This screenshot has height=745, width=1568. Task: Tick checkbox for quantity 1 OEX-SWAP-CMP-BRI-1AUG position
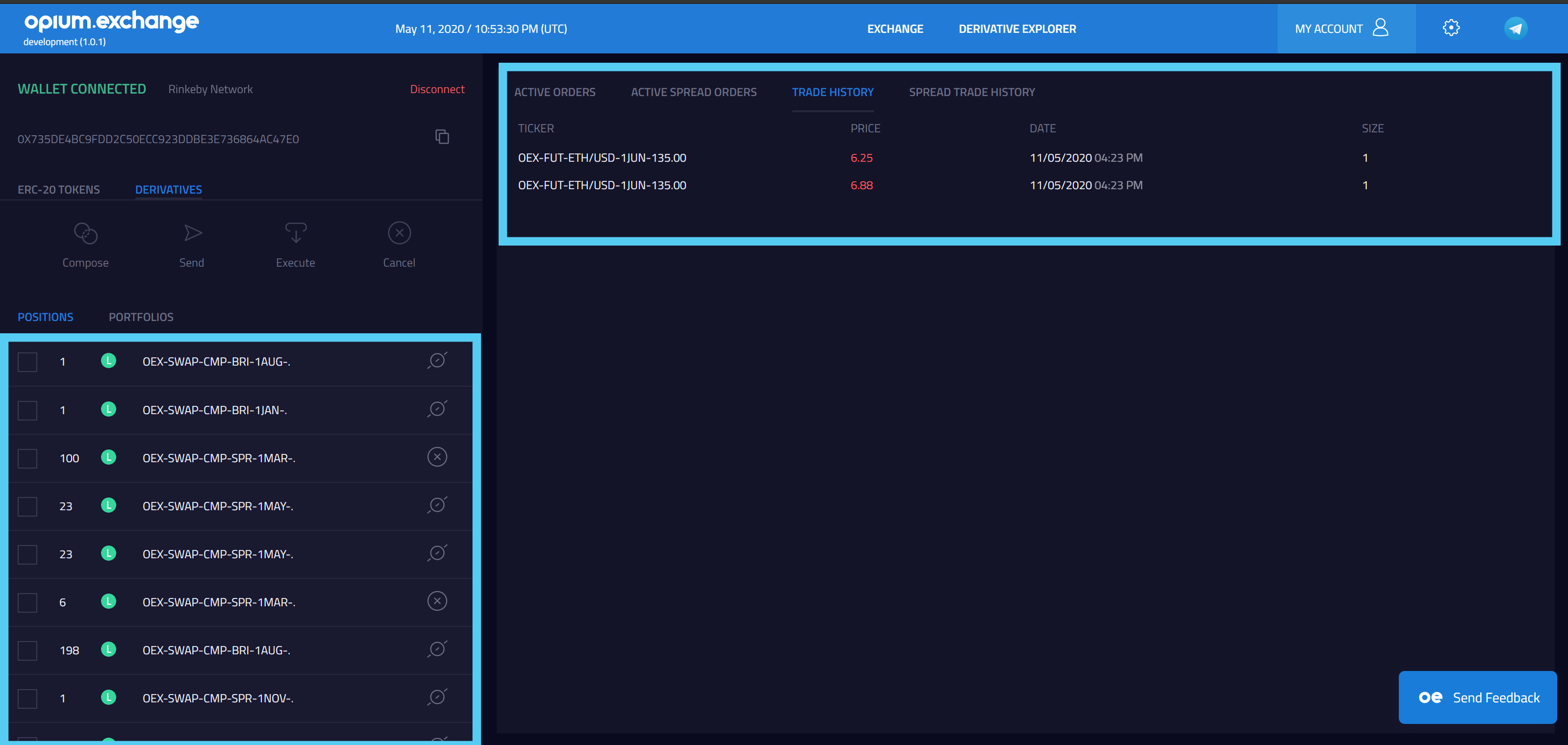pyautogui.click(x=27, y=362)
